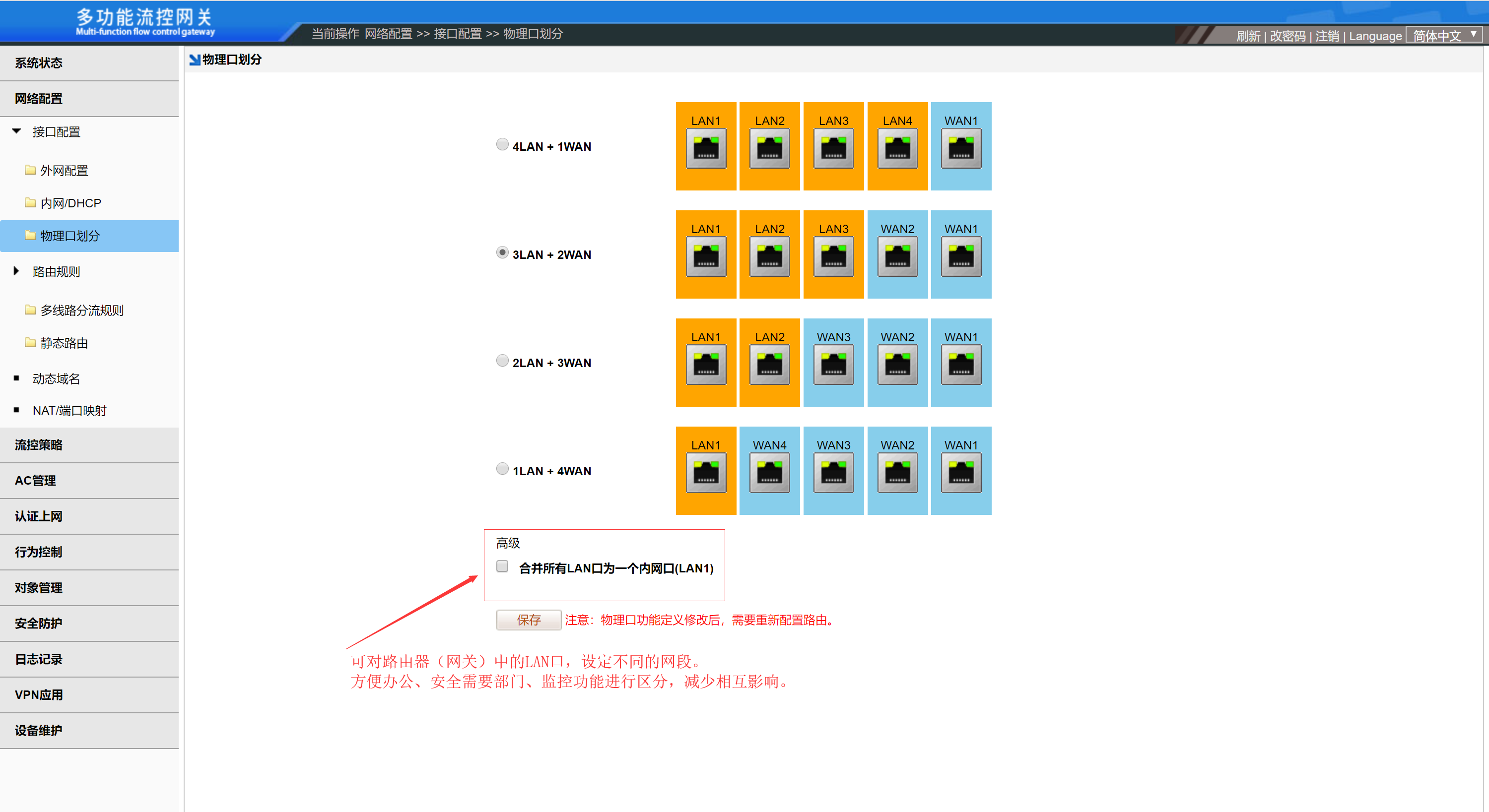
Task: Open 内网/DHCP tree item
Action: [70, 203]
